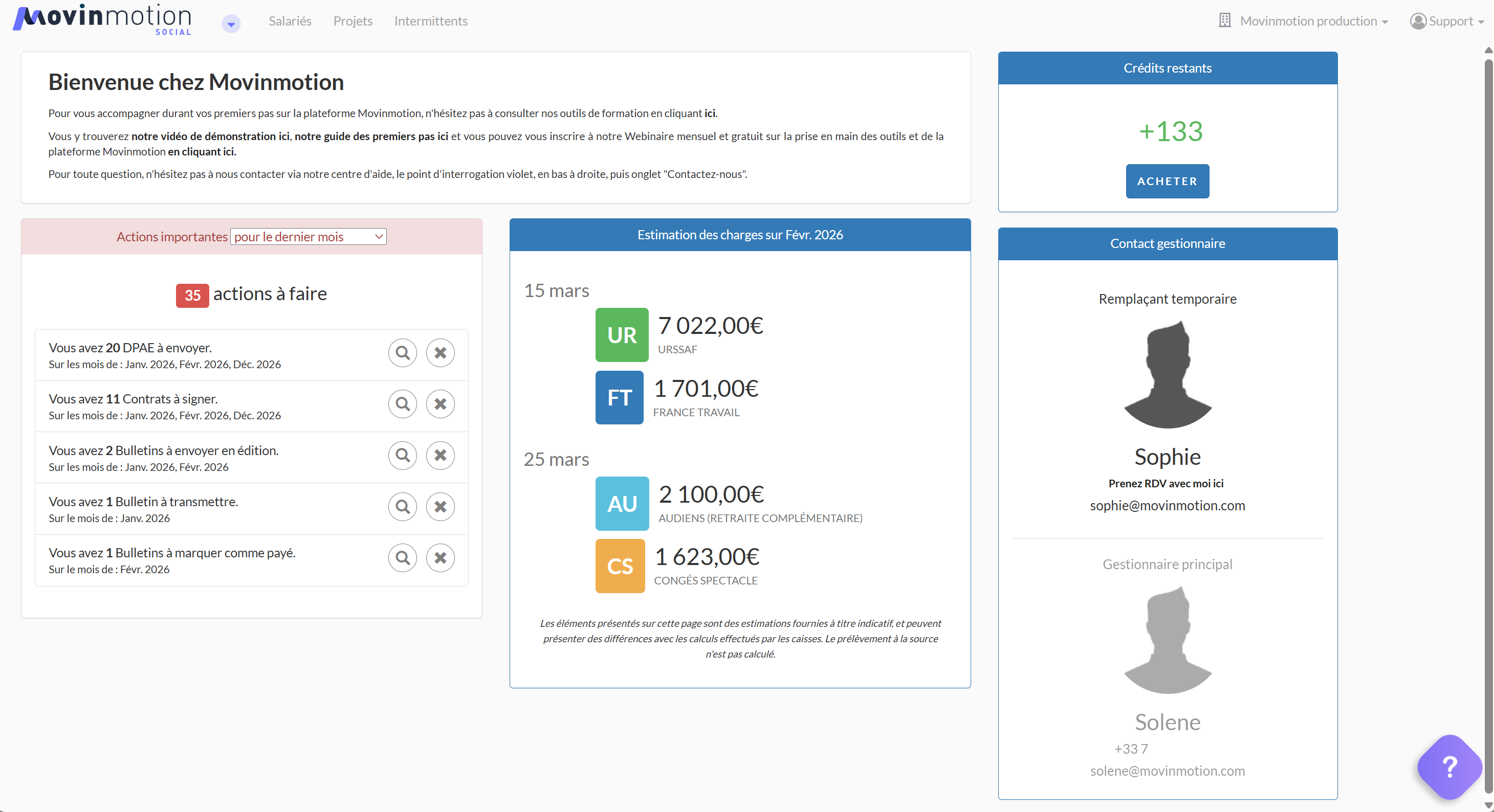1494x812 pixels.
Task: Click magnifier icon for DPAE à envoyer
Action: click(403, 352)
